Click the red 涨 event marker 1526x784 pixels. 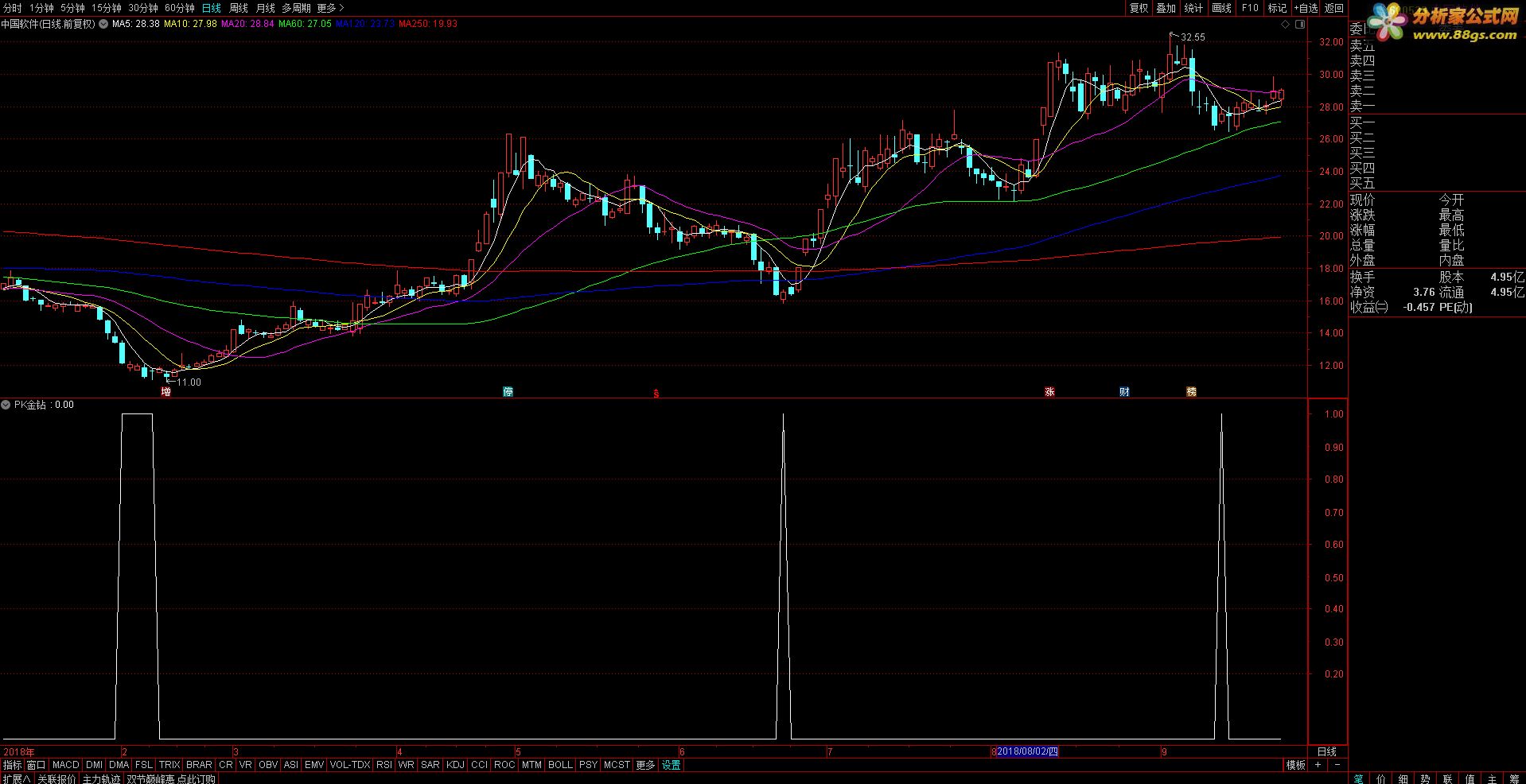click(1049, 391)
